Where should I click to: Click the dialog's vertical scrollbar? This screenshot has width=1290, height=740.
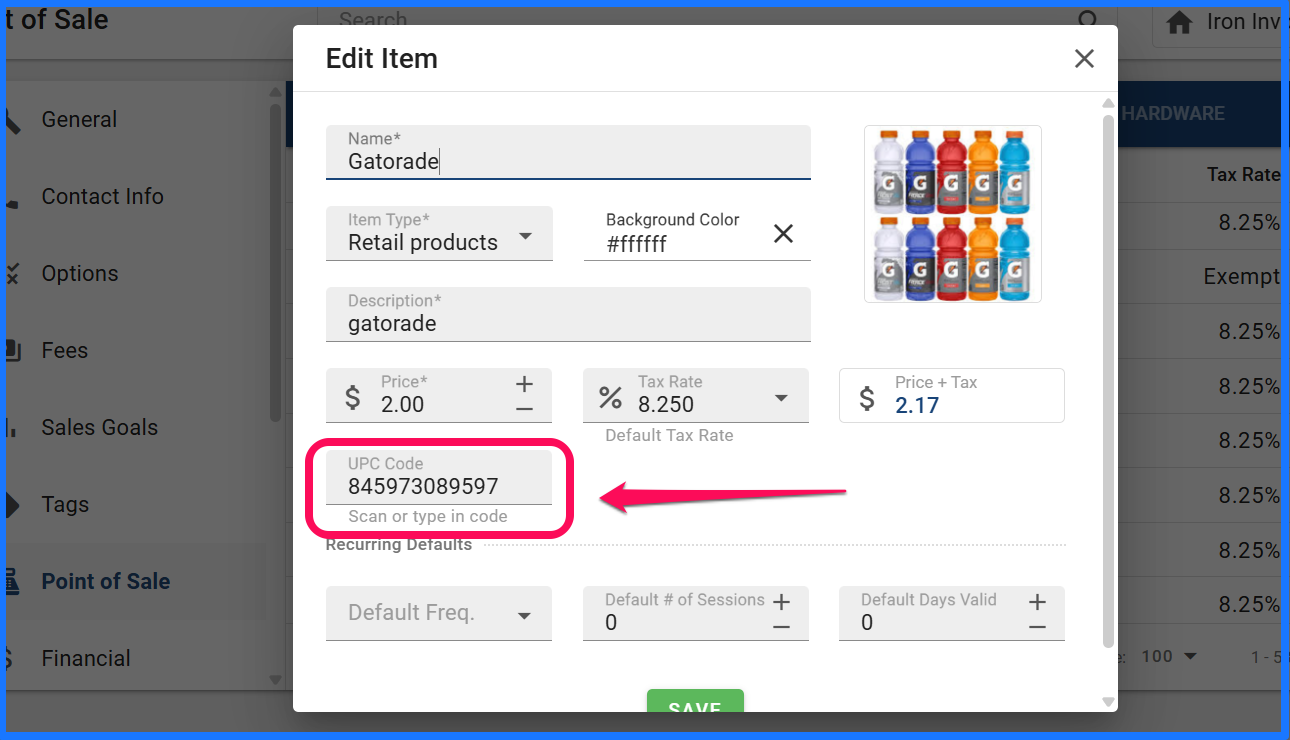pos(1108,380)
